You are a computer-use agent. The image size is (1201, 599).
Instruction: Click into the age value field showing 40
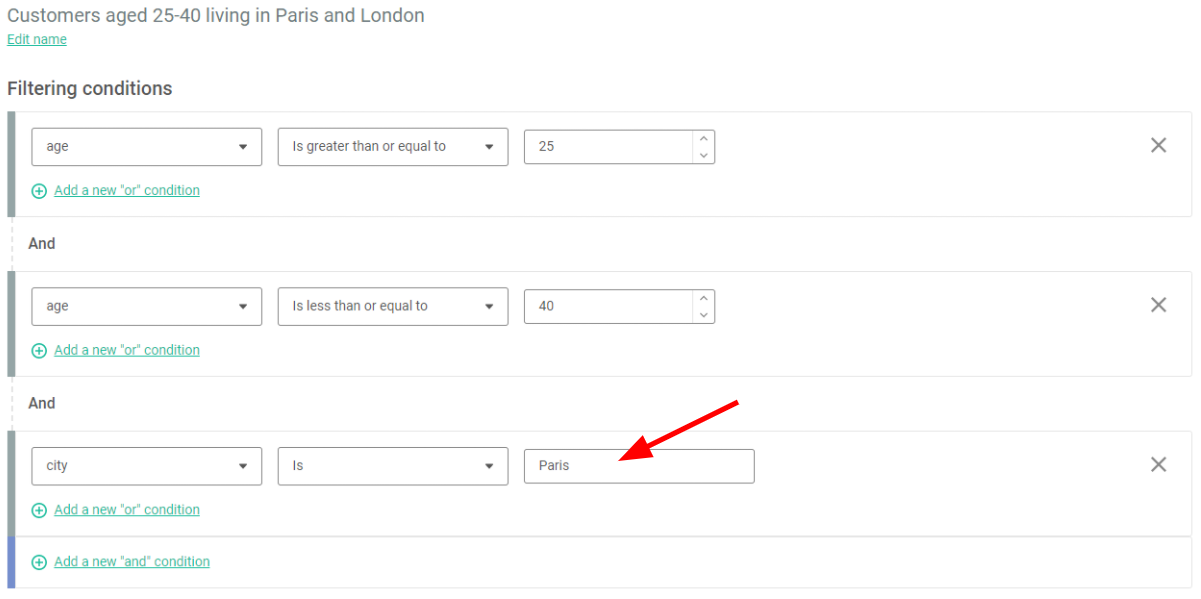(x=608, y=306)
